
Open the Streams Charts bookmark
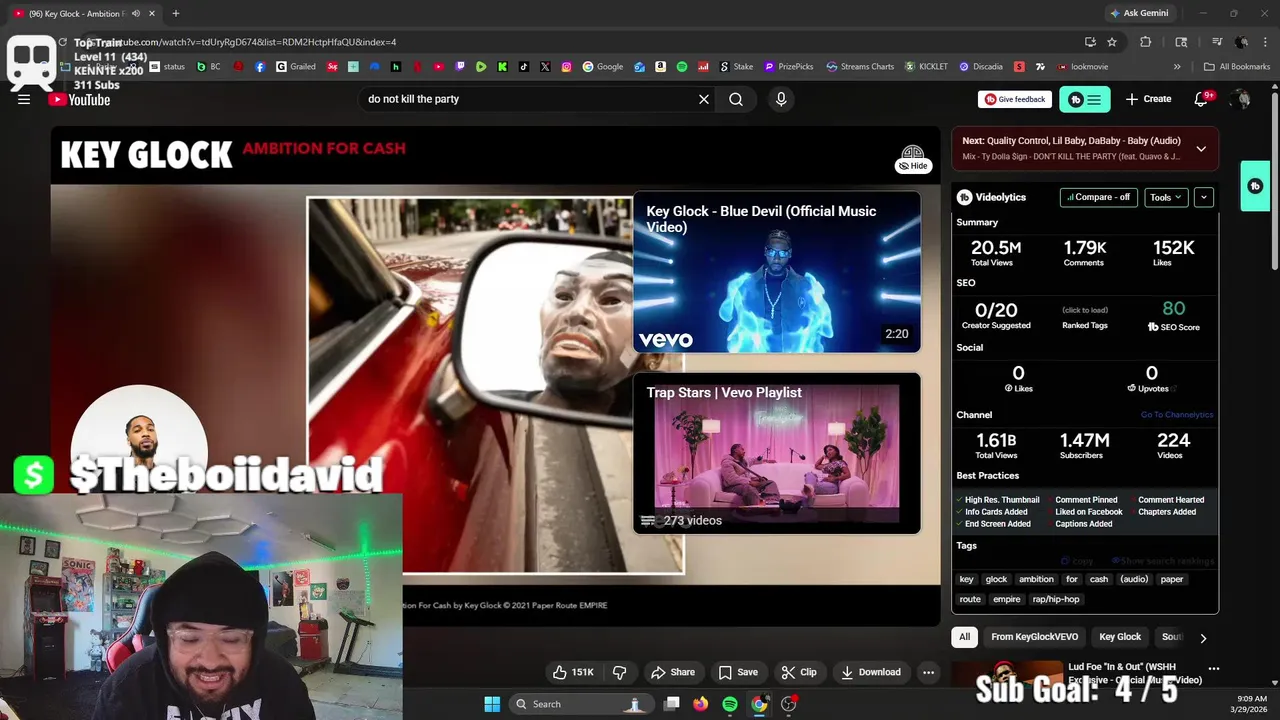859,67
